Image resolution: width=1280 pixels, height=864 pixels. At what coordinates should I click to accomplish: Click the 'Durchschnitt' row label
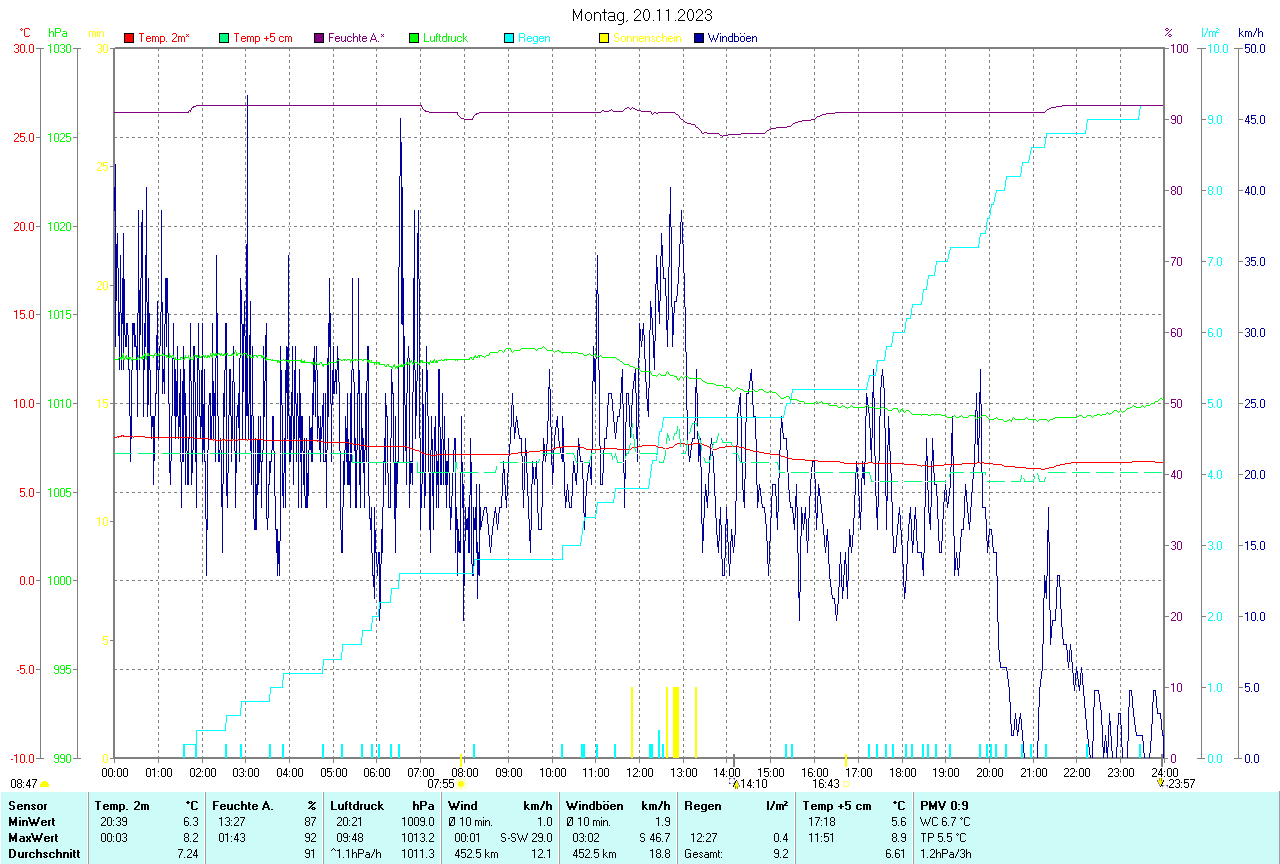(x=44, y=853)
